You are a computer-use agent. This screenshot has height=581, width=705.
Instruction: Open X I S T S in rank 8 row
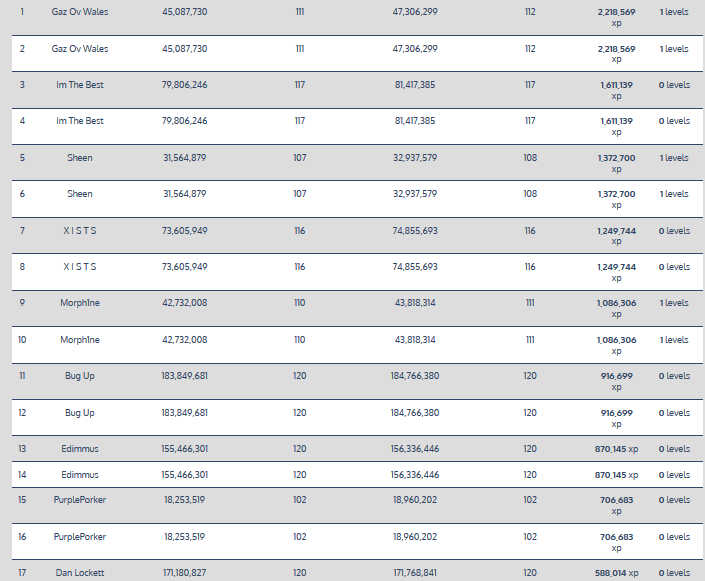[80, 267]
